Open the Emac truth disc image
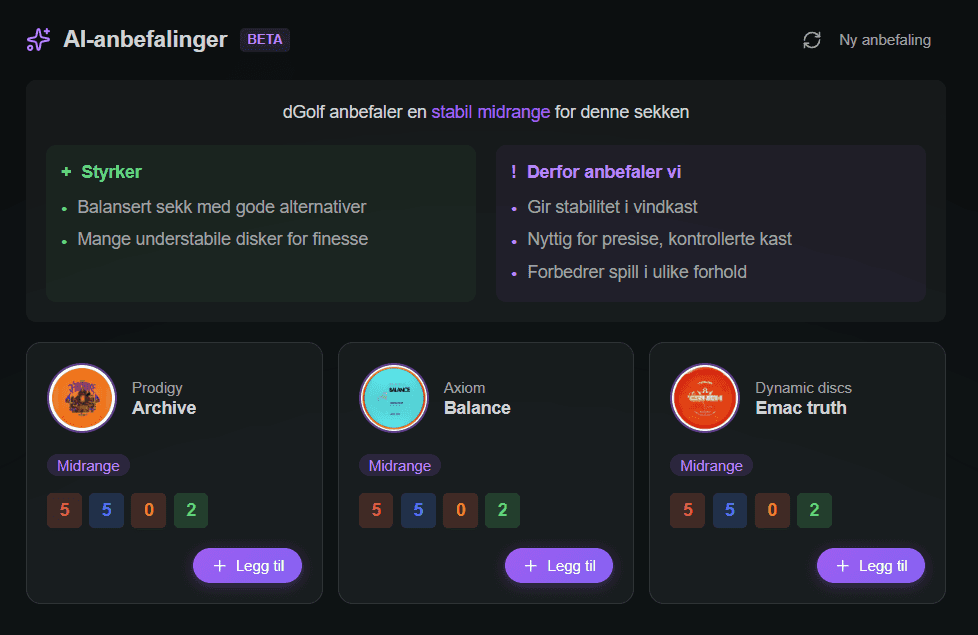This screenshot has width=978, height=635. pos(705,397)
